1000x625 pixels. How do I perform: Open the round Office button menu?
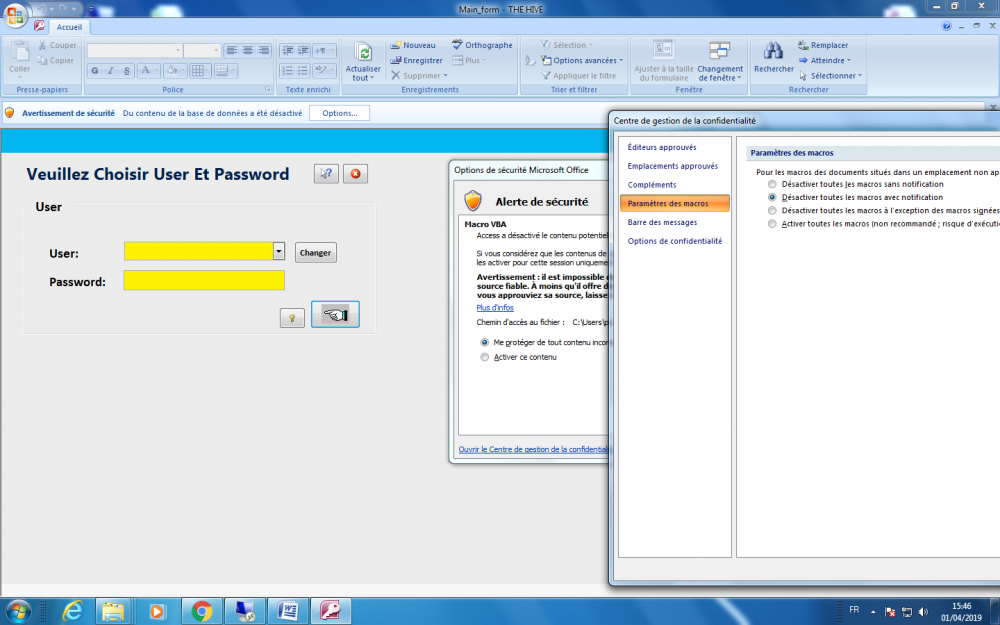(x=15, y=14)
